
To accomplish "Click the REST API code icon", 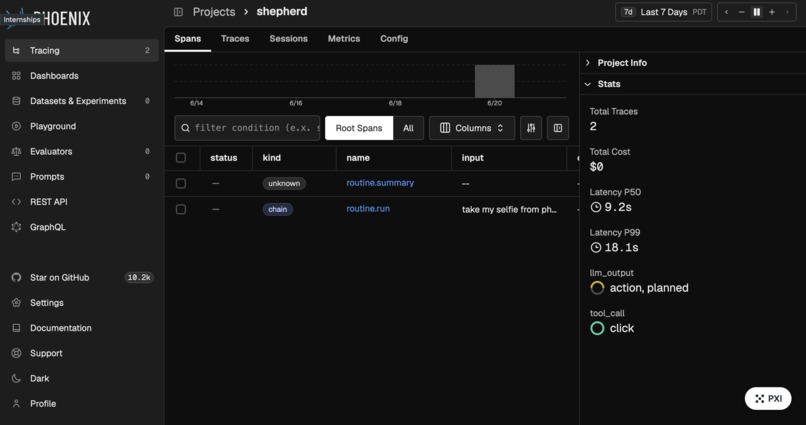I will 16,201.
